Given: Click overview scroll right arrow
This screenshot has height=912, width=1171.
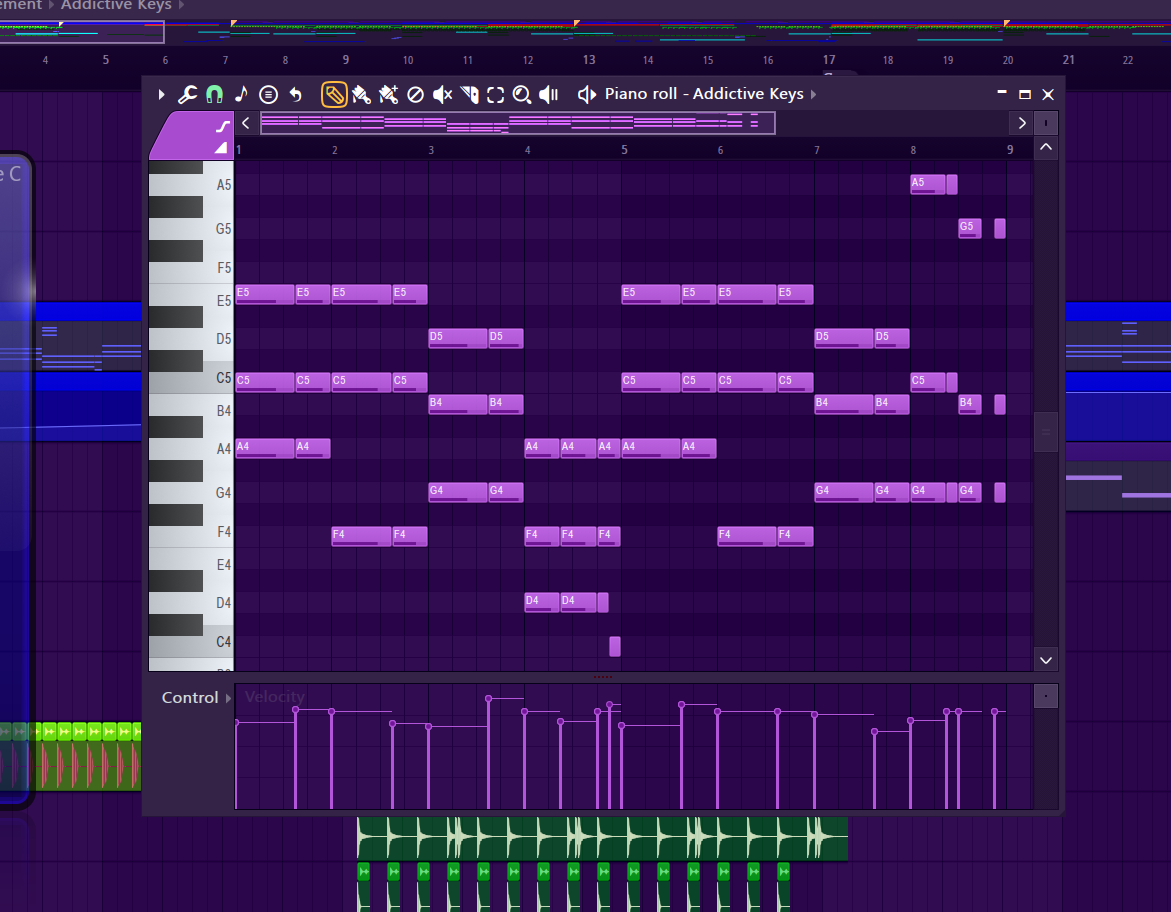Looking at the screenshot, I should point(1022,123).
